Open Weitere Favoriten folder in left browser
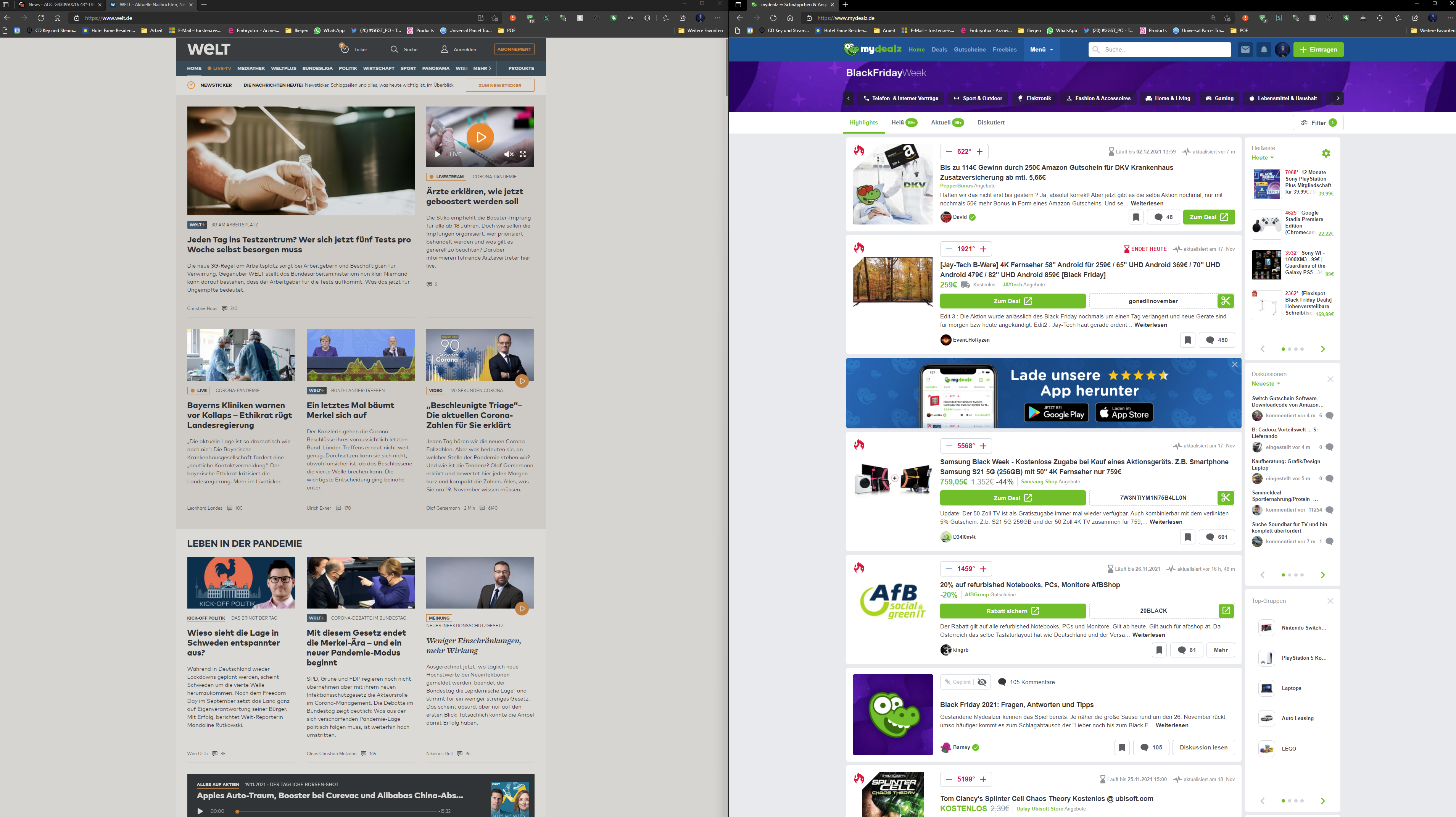 pos(700,31)
